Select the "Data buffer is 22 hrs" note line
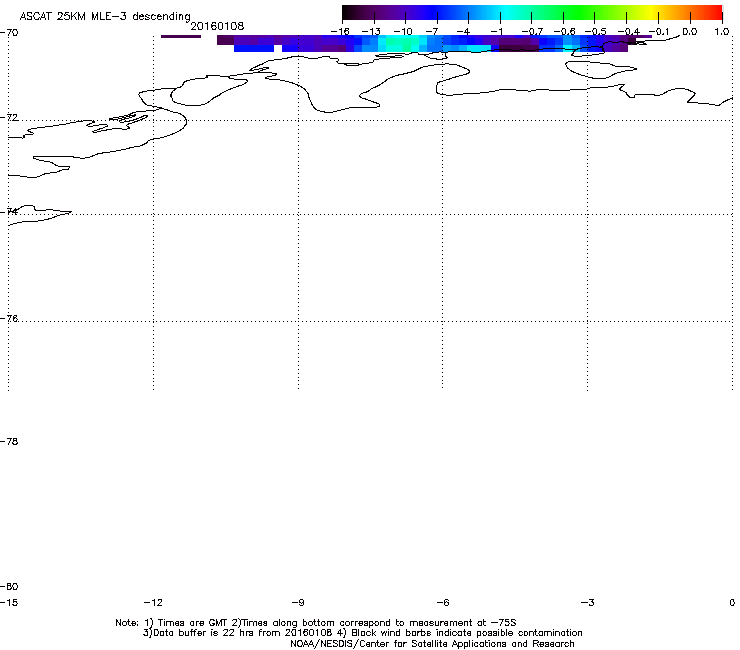740x650 pixels. pos(363,633)
